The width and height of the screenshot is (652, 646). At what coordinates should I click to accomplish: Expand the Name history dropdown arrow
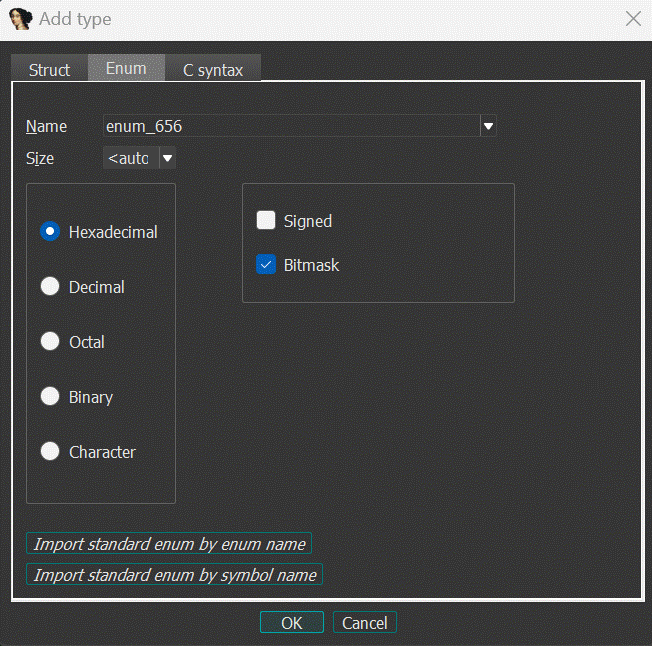(489, 126)
